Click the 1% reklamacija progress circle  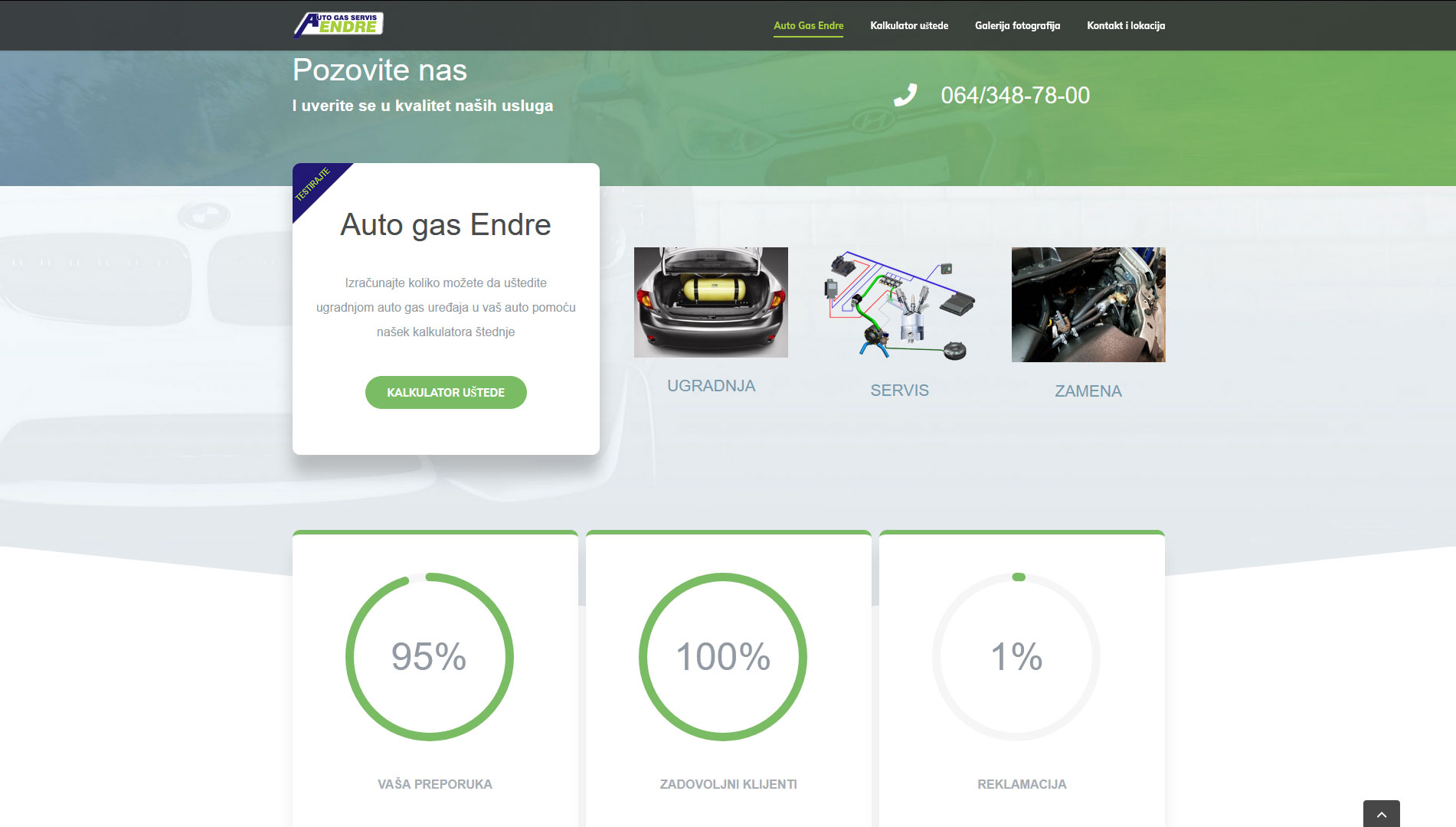click(x=1016, y=656)
